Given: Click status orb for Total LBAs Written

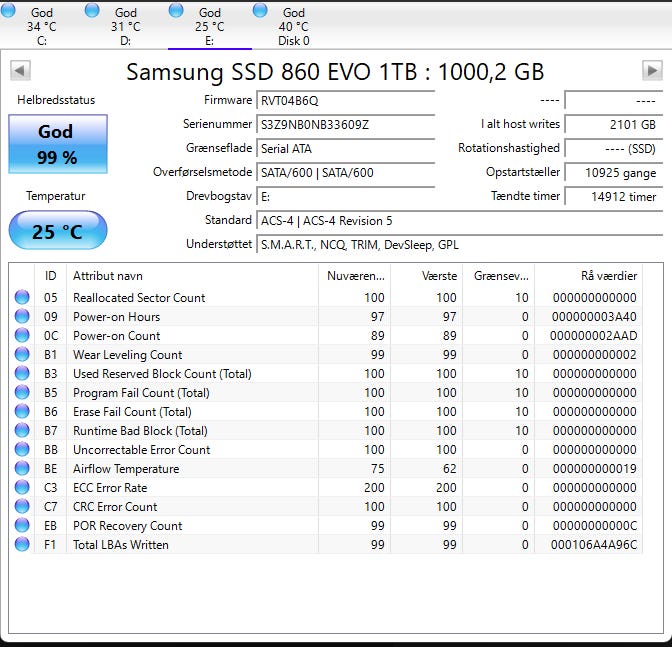Looking at the screenshot, I should pyautogui.click(x=22, y=545).
